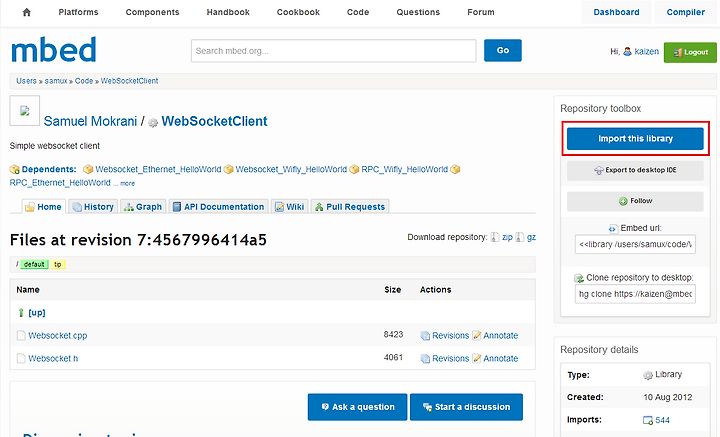Click the RPC_Wifly_HelloWorld package icon
The height and width of the screenshot is (437, 720).
coord(354,169)
